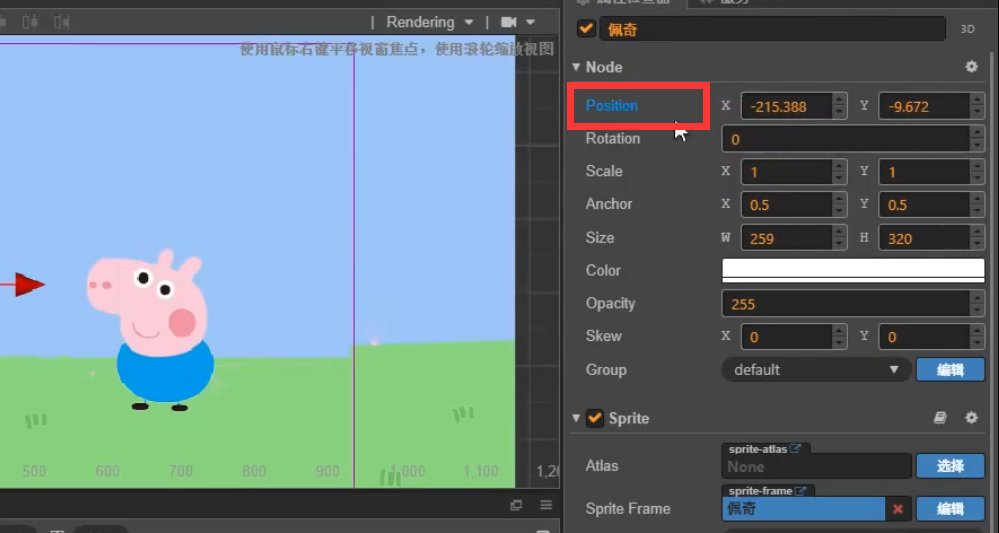
Task: Open the white Color swatch picker
Action: [853, 270]
